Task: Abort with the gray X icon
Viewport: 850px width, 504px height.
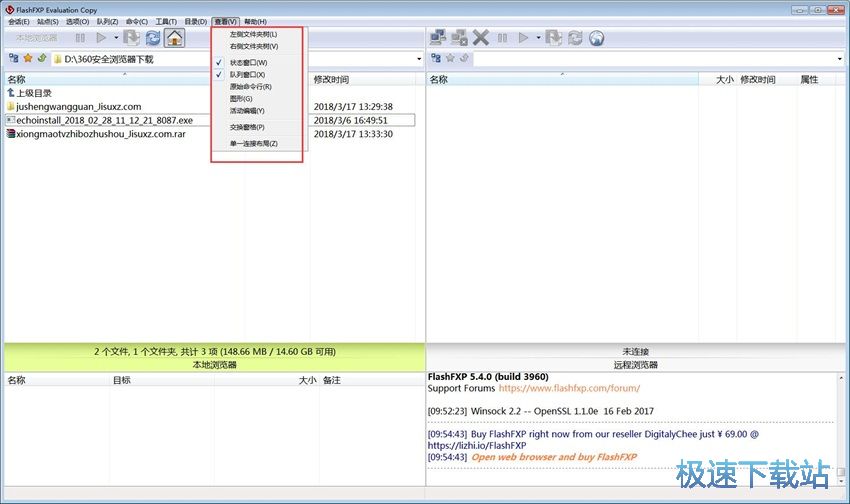Action: [480, 37]
